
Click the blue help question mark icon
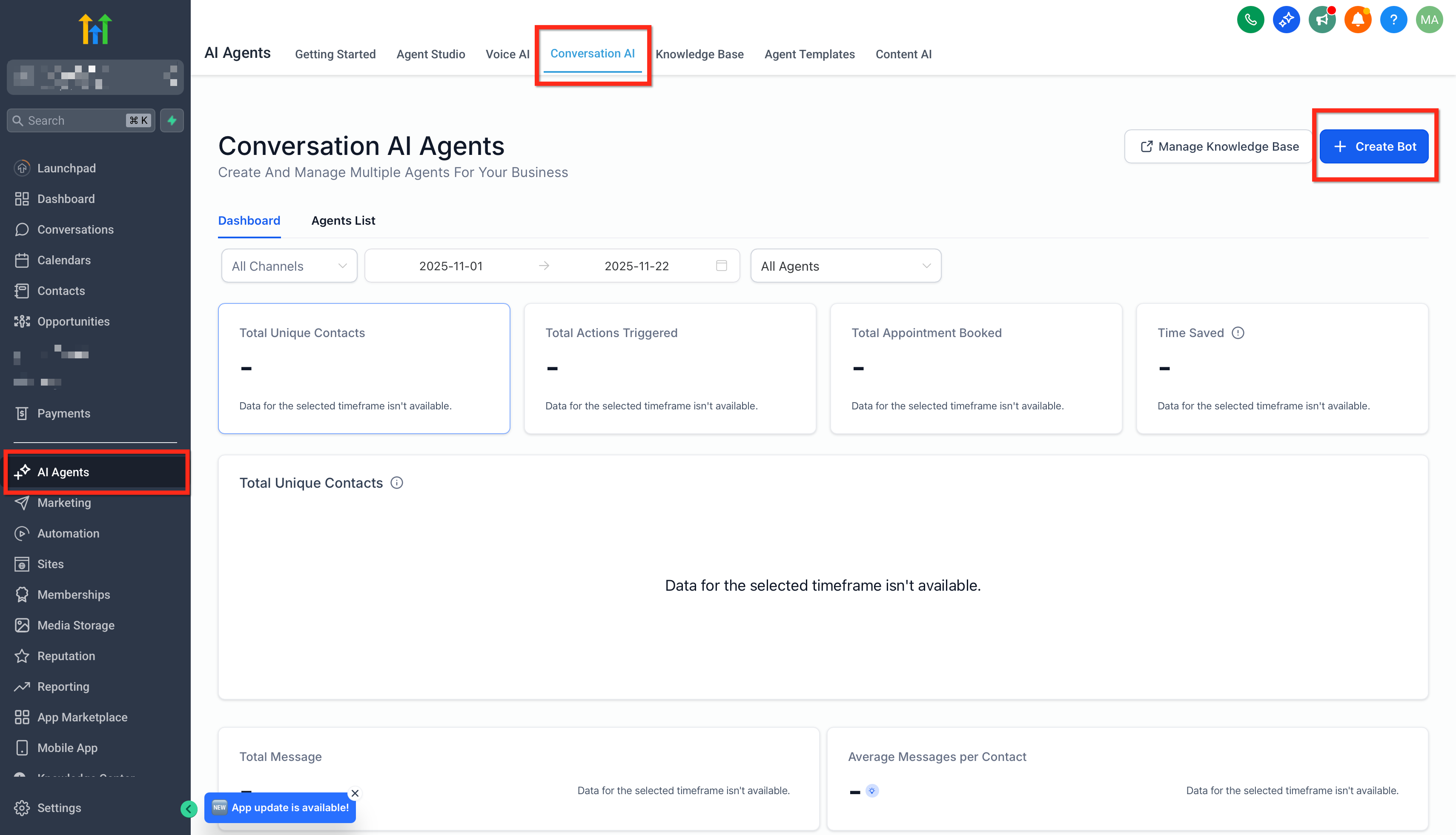tap(1393, 20)
